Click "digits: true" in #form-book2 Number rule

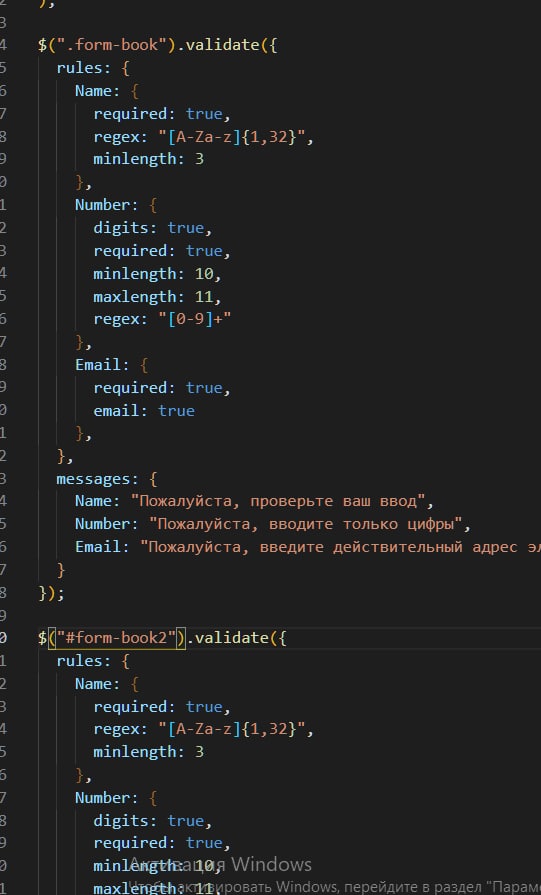pyautogui.click(x=149, y=820)
